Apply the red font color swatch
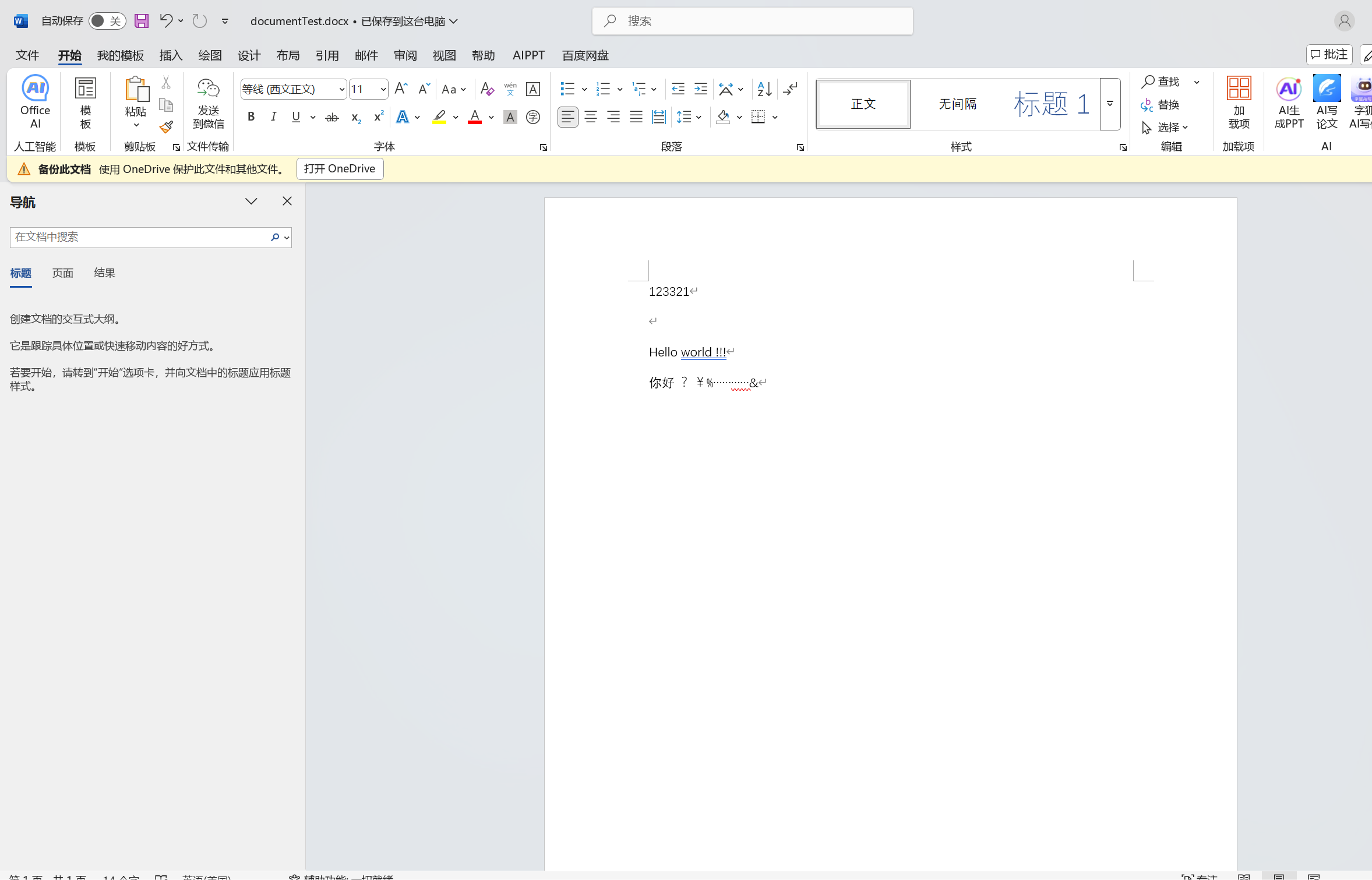Image resolution: width=1372 pixels, height=880 pixels. [x=475, y=117]
